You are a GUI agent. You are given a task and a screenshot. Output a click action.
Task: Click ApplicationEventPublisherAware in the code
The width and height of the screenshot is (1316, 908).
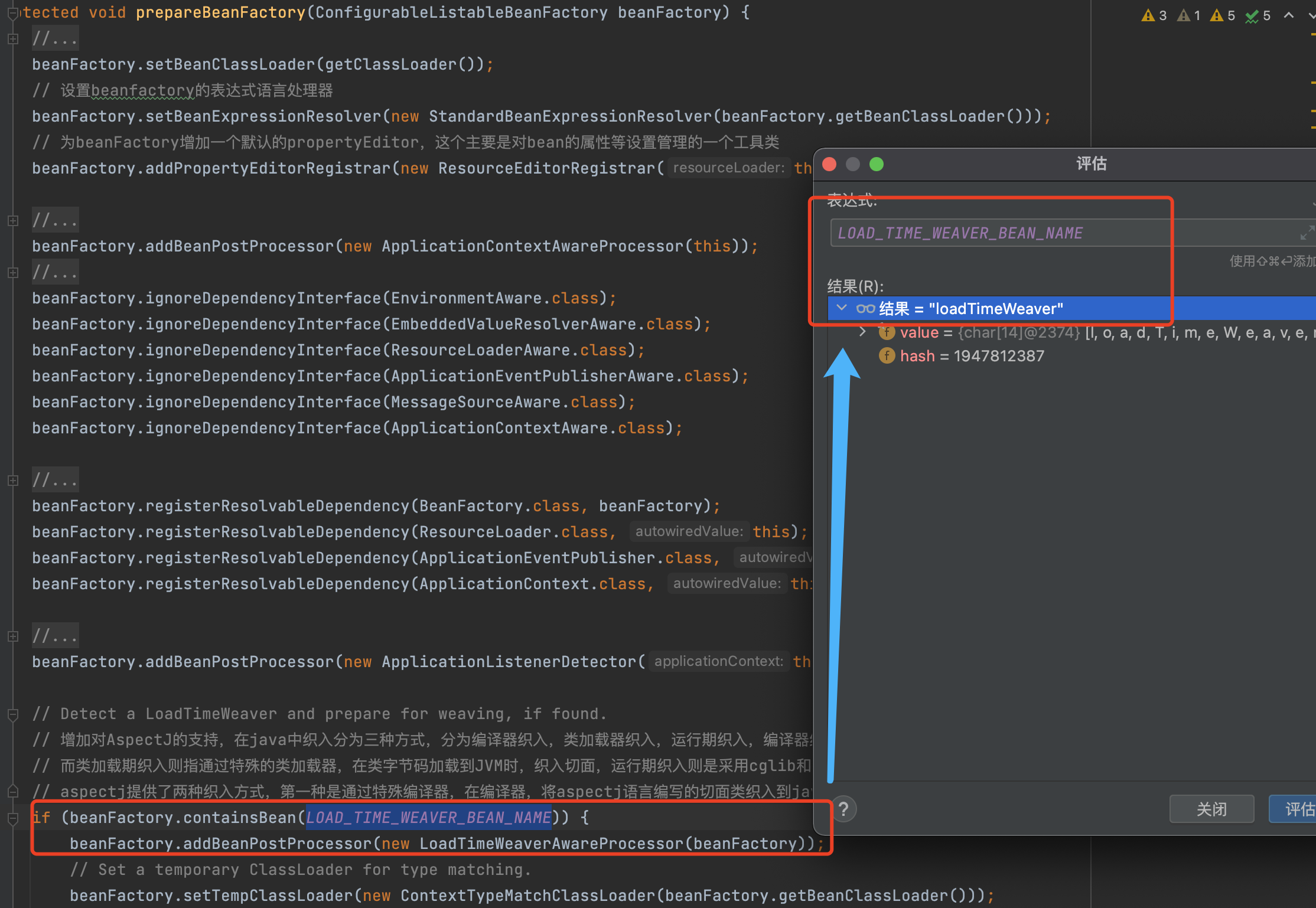[x=532, y=376]
